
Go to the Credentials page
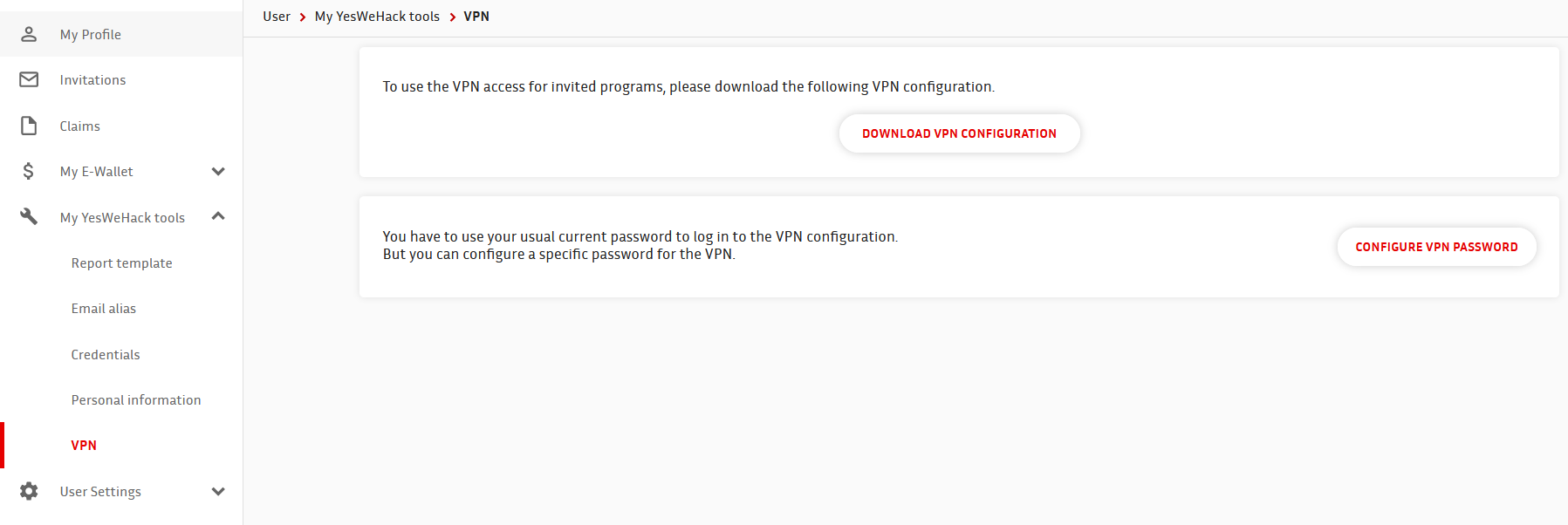pyautogui.click(x=106, y=354)
